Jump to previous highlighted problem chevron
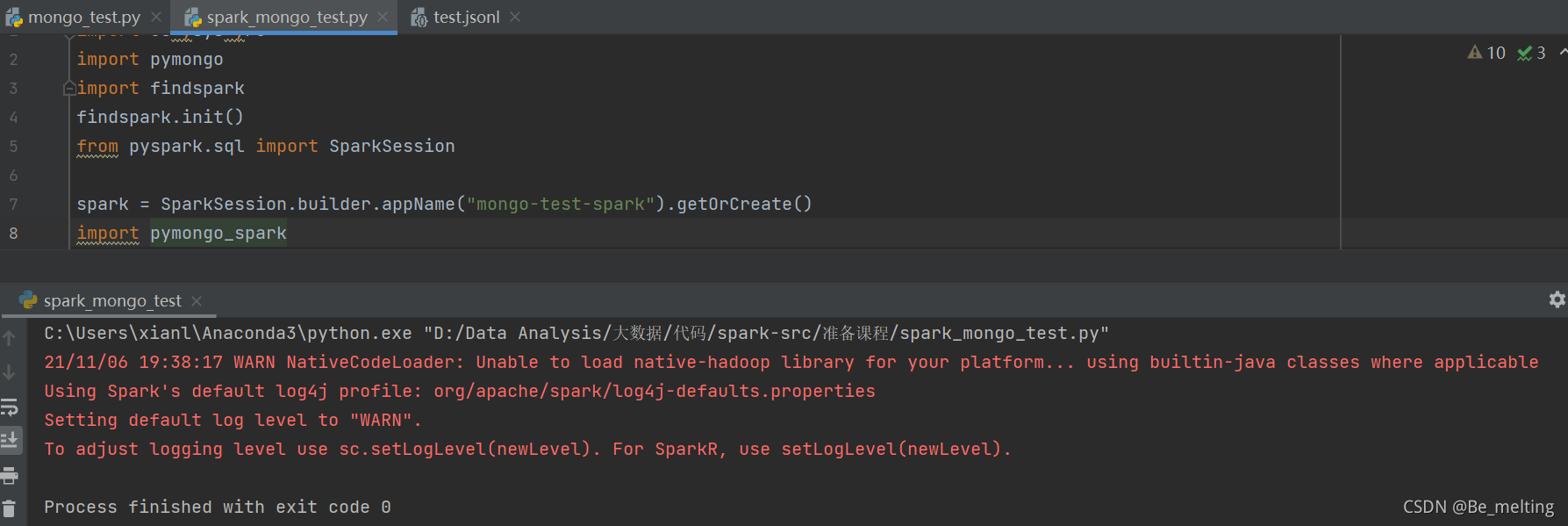The image size is (1568, 526). [1563, 53]
